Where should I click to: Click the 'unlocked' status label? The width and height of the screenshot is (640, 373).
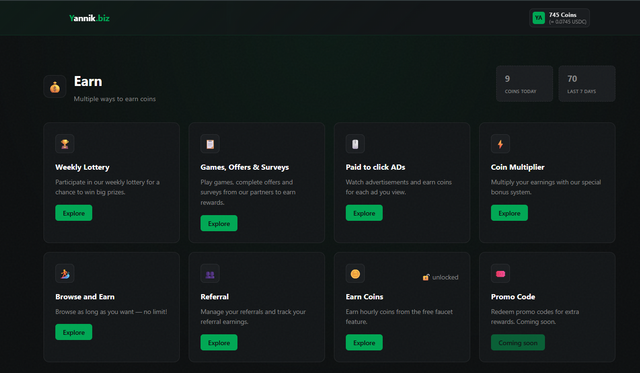tap(445, 277)
